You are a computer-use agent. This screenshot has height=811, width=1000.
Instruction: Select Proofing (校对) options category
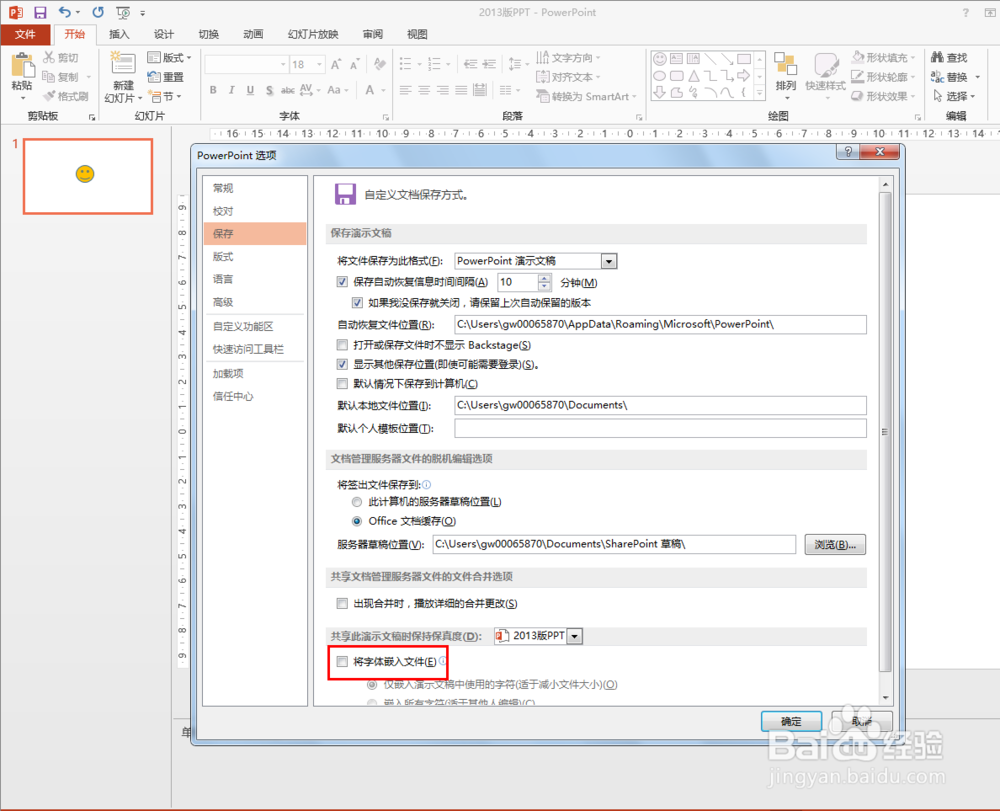tap(254, 211)
